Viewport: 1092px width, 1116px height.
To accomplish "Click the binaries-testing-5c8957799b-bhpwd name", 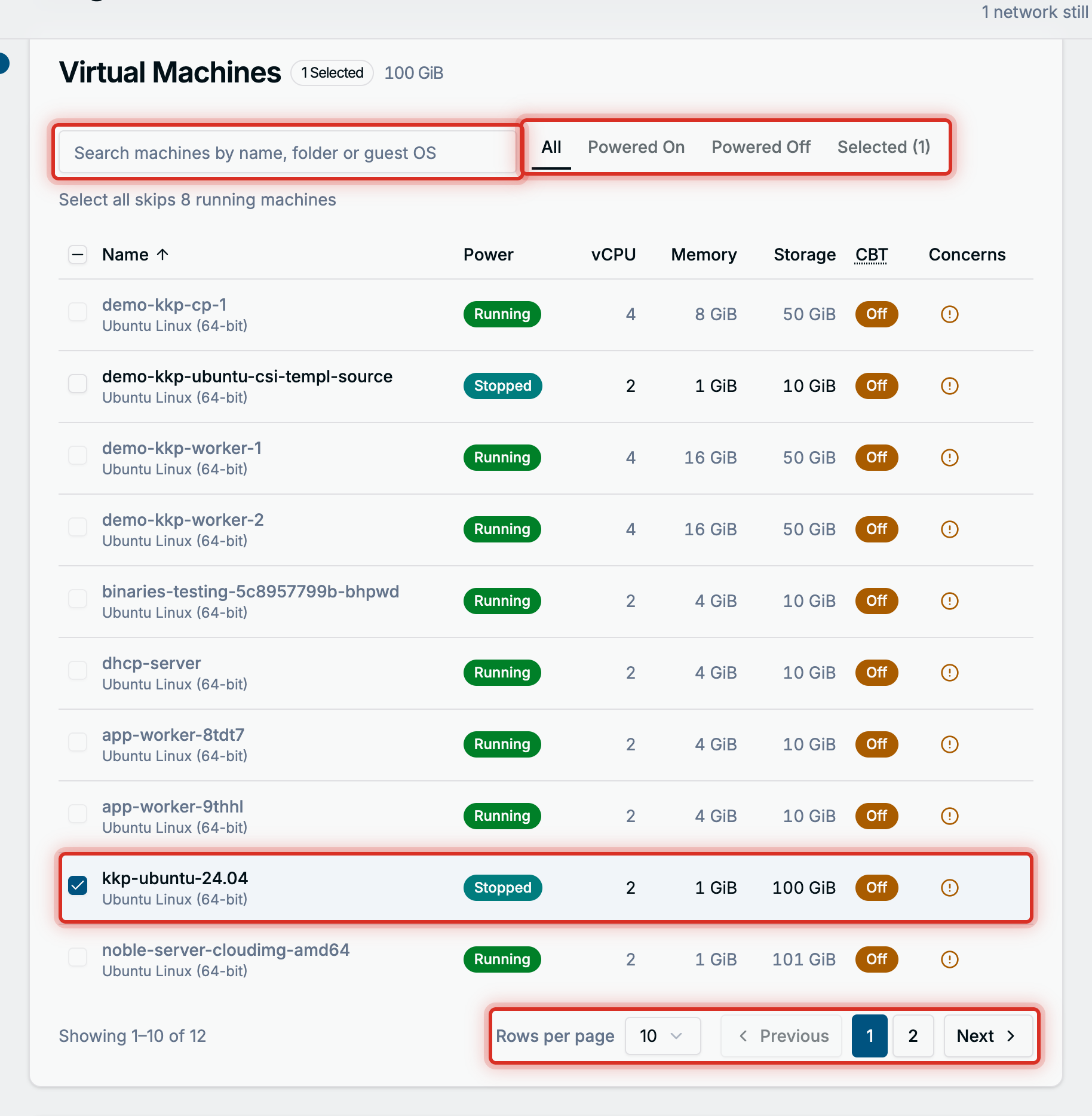I will point(250,591).
